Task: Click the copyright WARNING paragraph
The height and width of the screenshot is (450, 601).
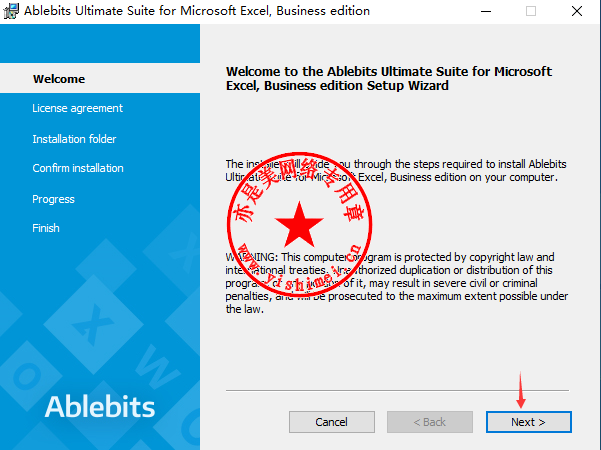Action: coord(397,283)
